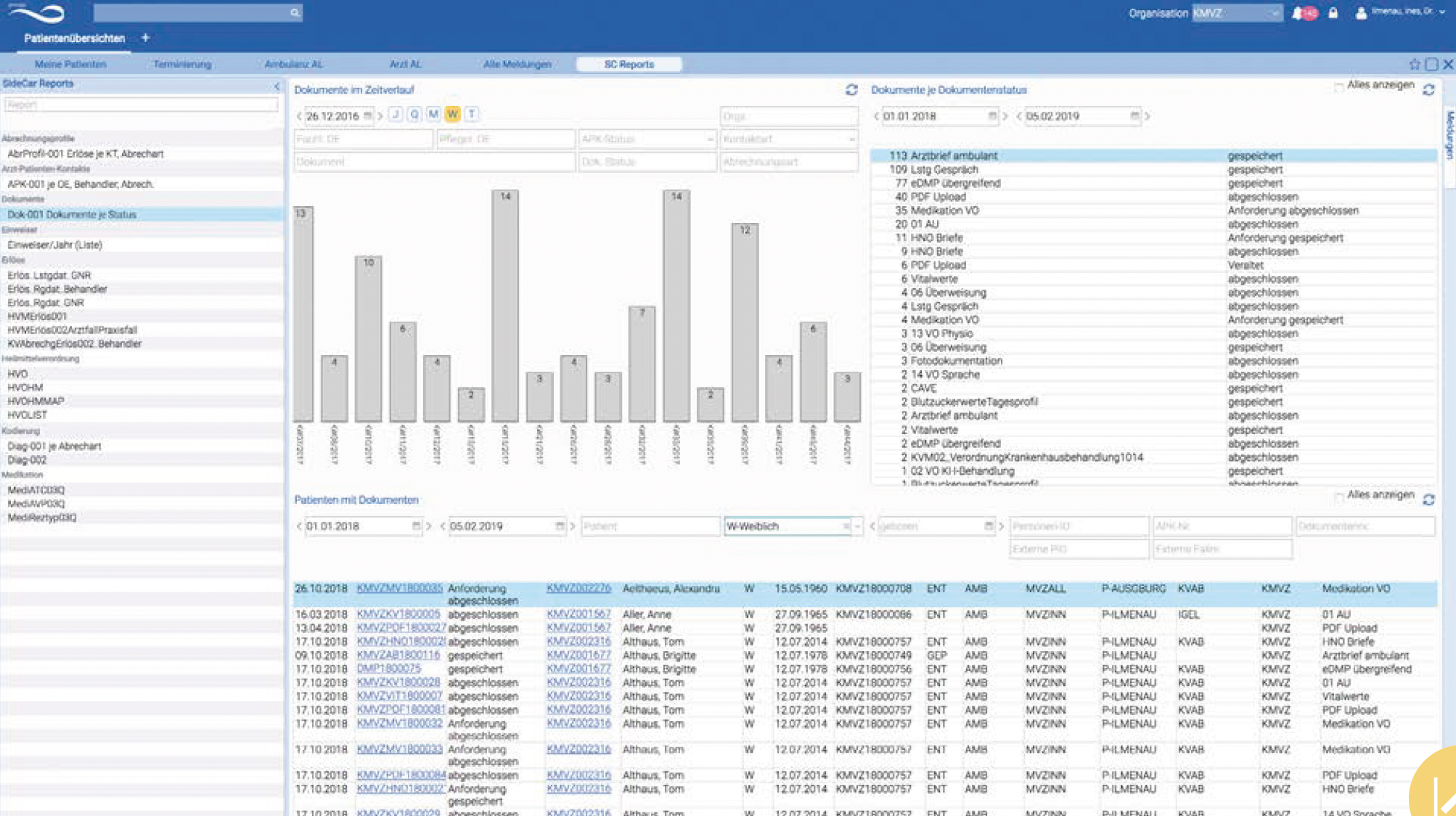This screenshot has height=816, width=1456.
Task: Open the Terminierung tab
Action: pos(182,65)
